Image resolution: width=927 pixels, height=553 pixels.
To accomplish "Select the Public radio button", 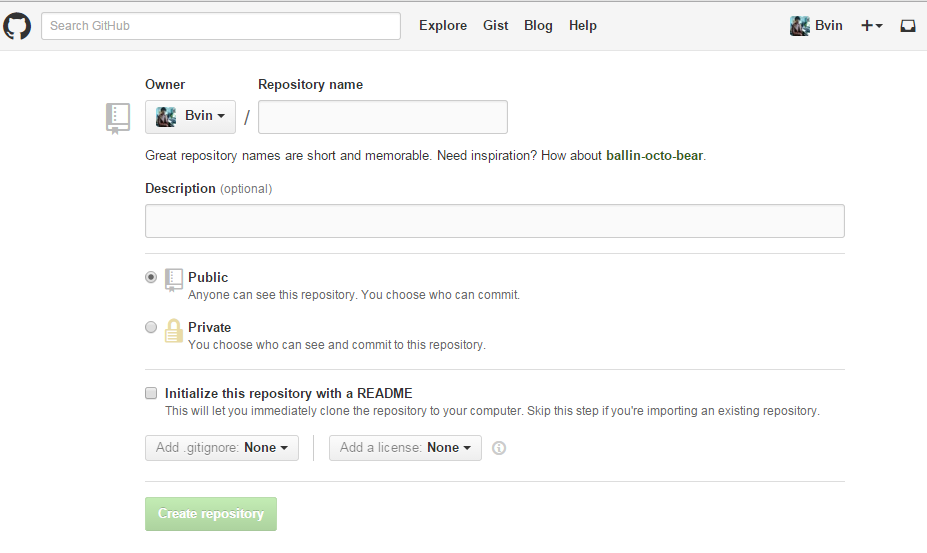I will click(x=151, y=277).
